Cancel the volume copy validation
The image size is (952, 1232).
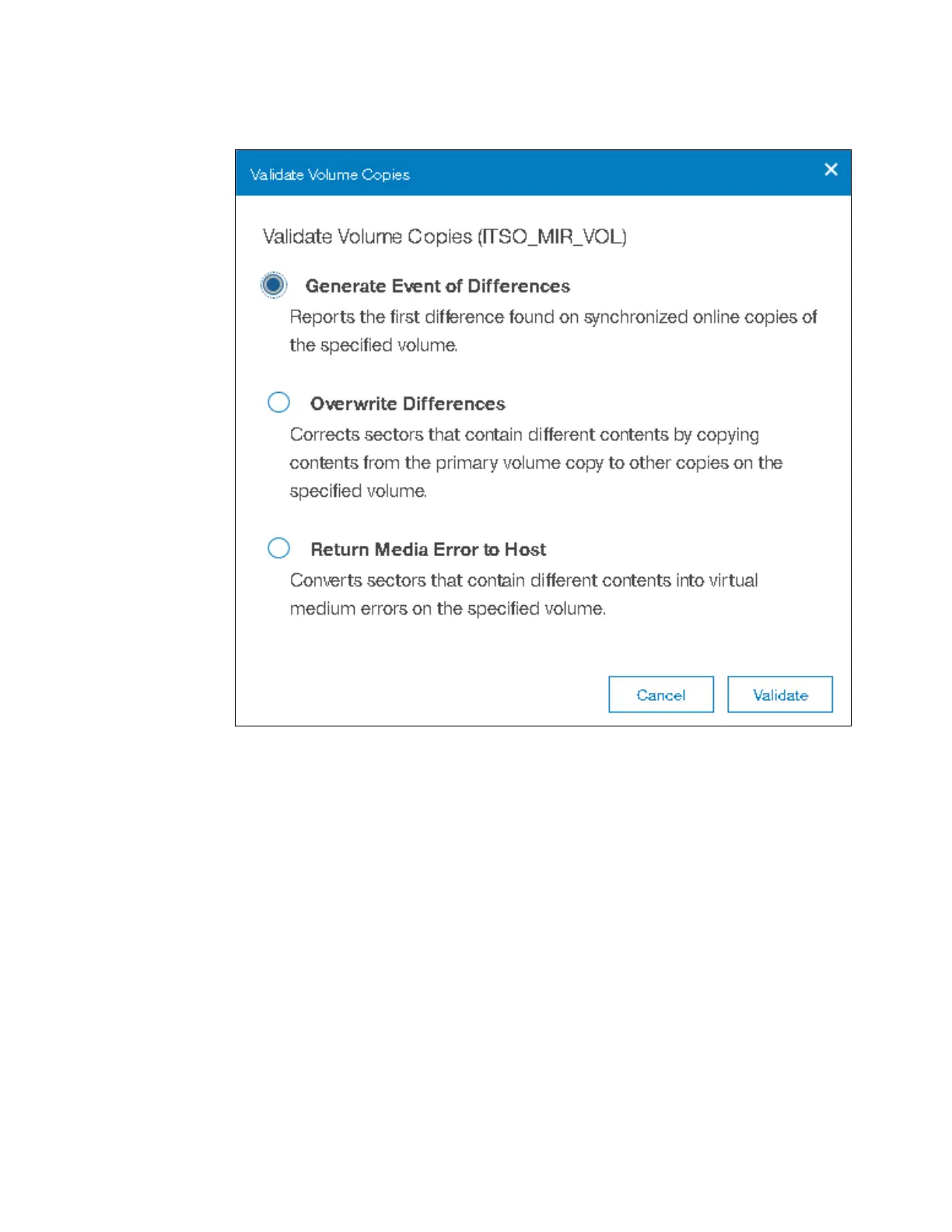(x=661, y=695)
